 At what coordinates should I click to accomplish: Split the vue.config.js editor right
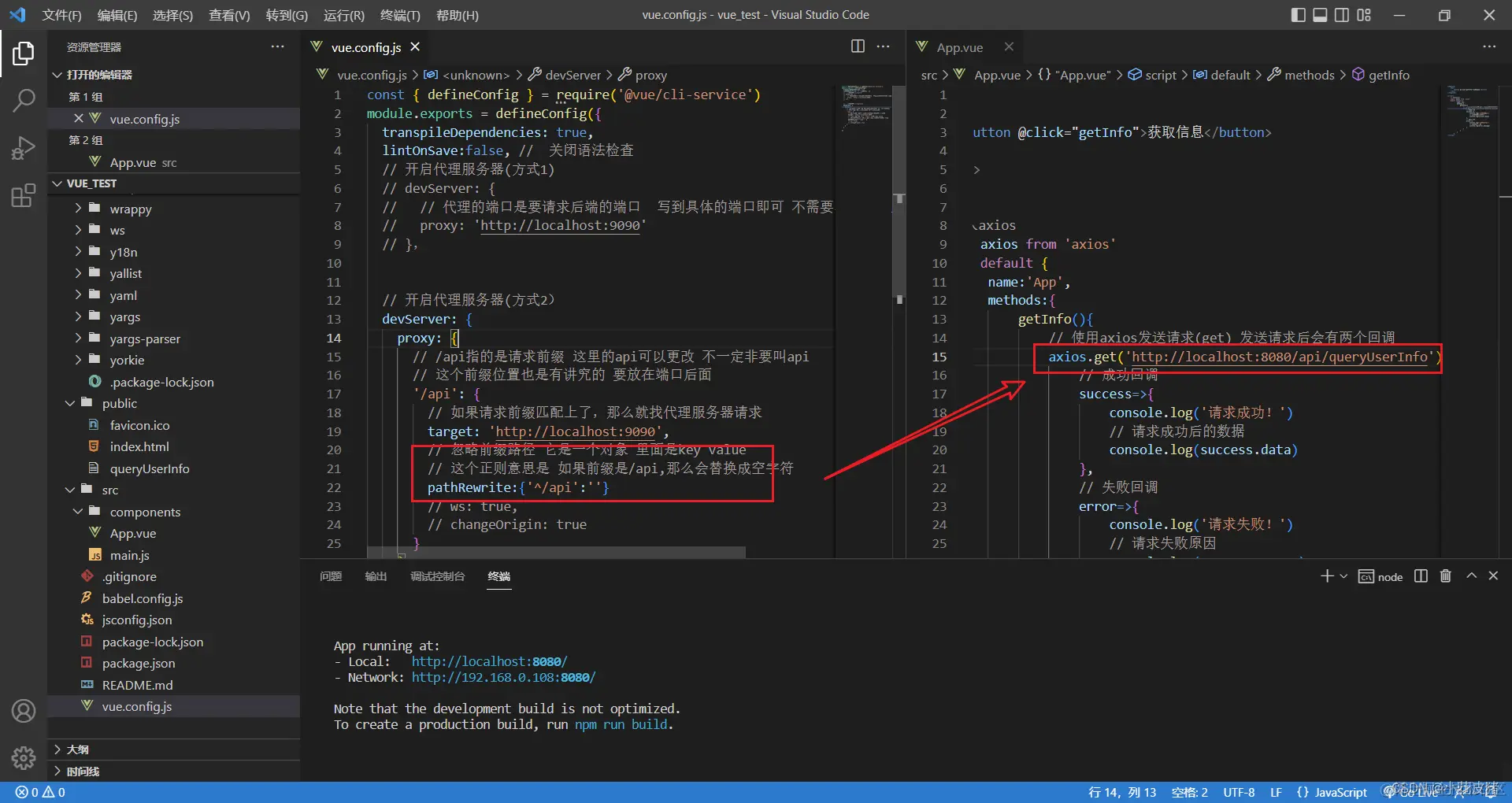tap(858, 46)
